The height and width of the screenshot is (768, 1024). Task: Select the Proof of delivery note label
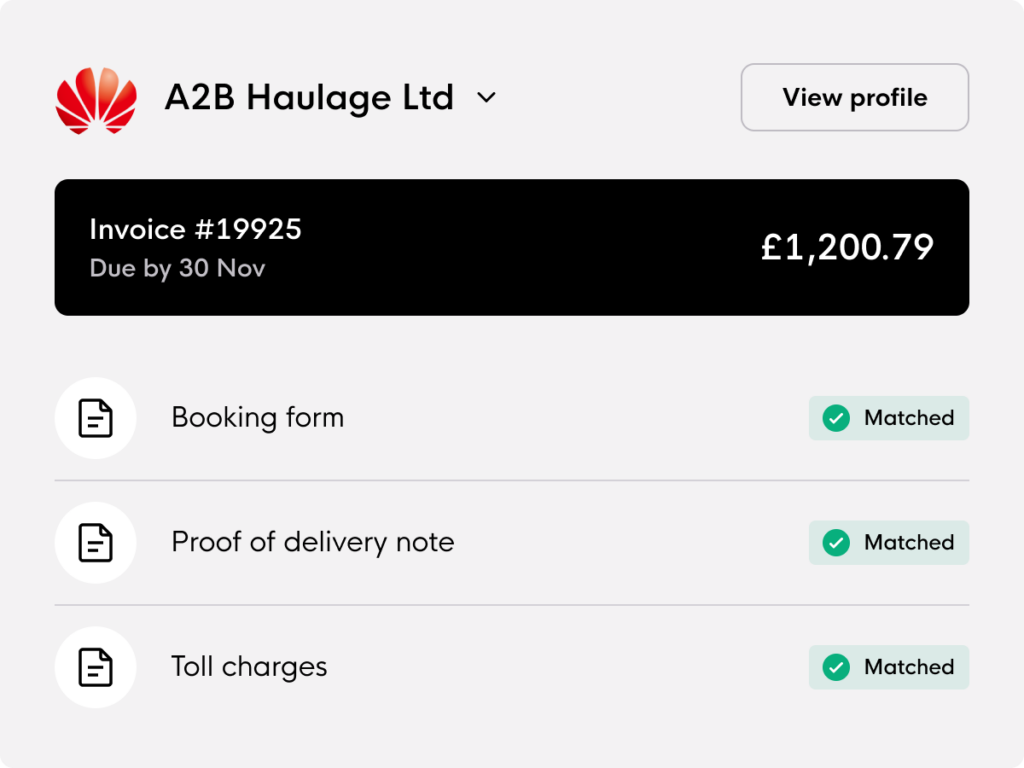(313, 543)
